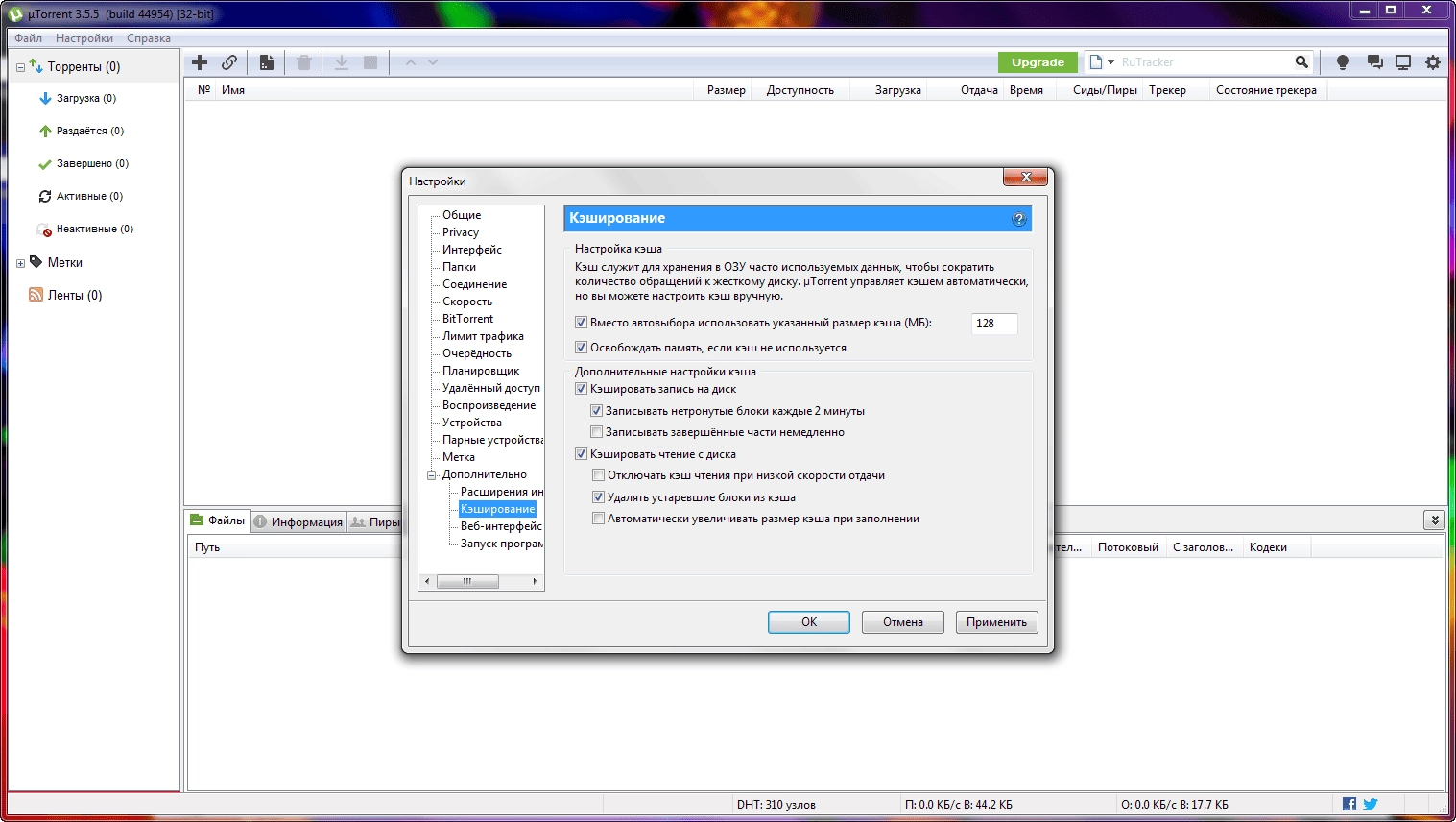Screen dimensions: 1456x822
Task: Open the Справка menu
Action: (x=149, y=38)
